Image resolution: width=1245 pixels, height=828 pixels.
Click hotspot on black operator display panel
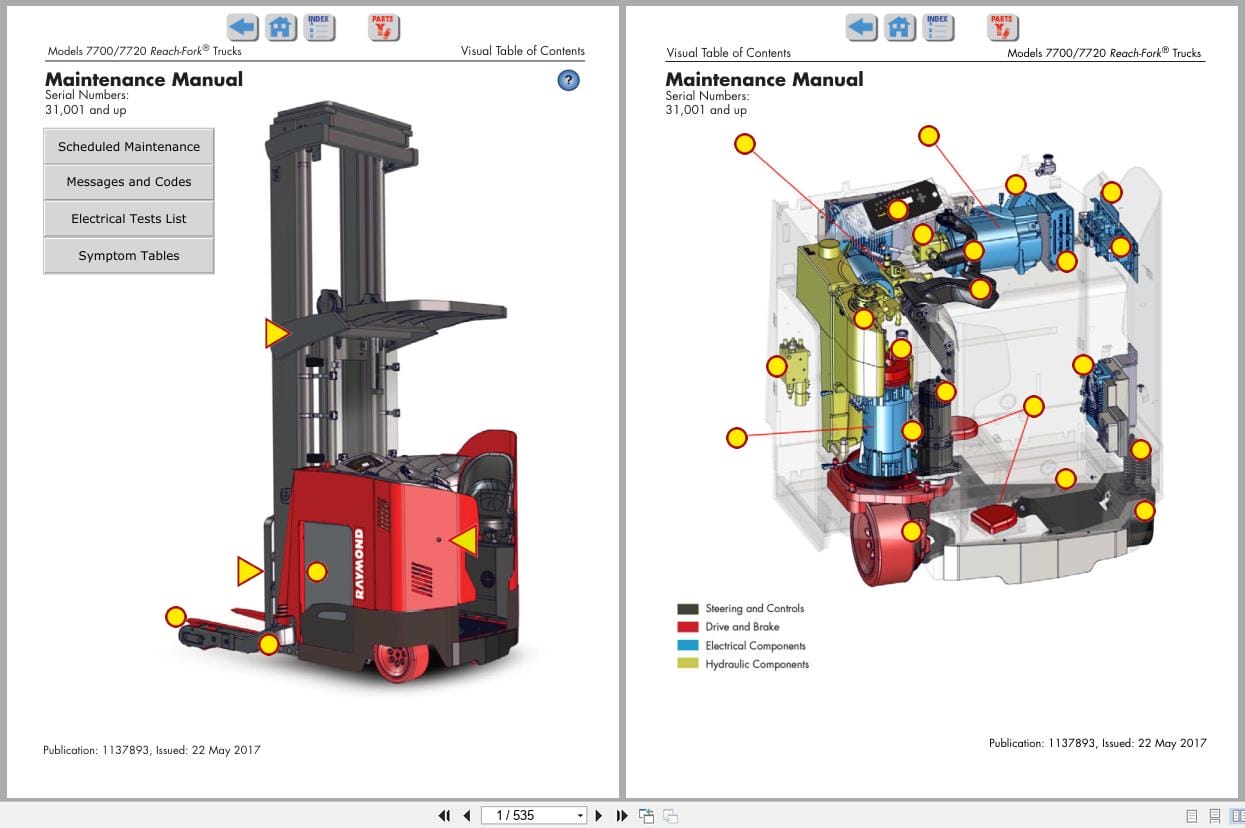point(898,209)
